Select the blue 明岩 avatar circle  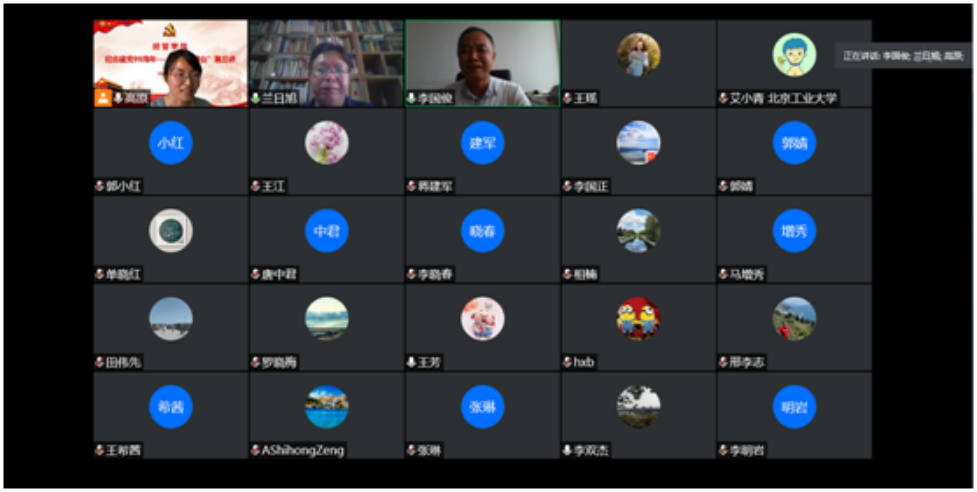794,407
